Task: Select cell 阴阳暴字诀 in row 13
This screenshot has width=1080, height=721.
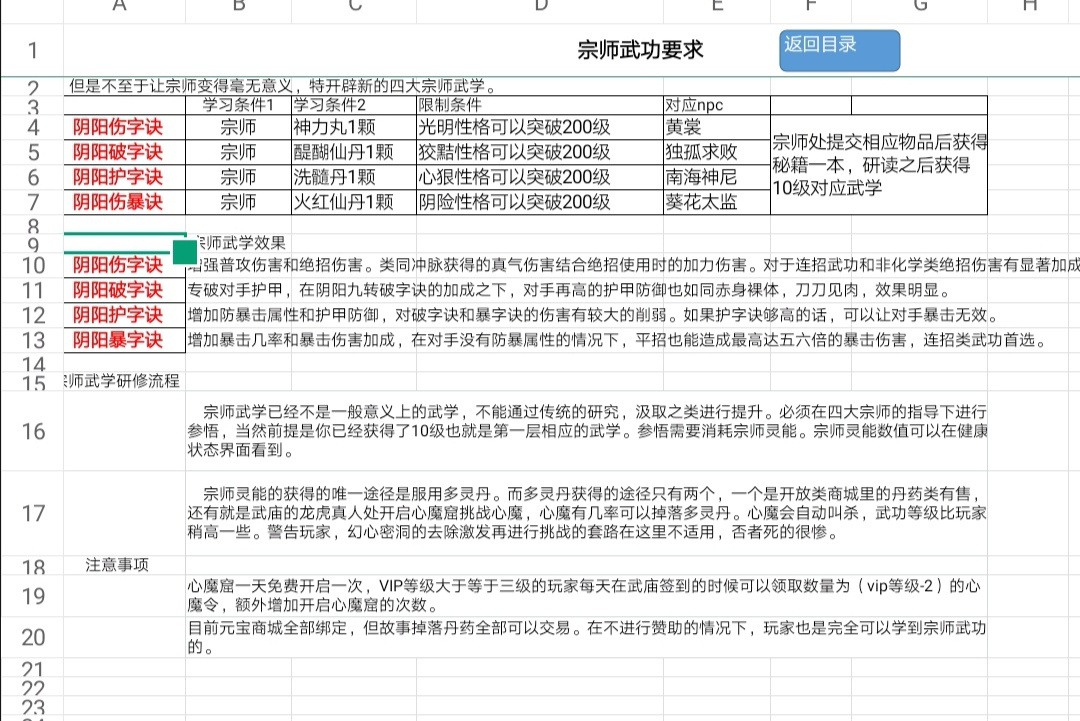Action: (x=125, y=340)
